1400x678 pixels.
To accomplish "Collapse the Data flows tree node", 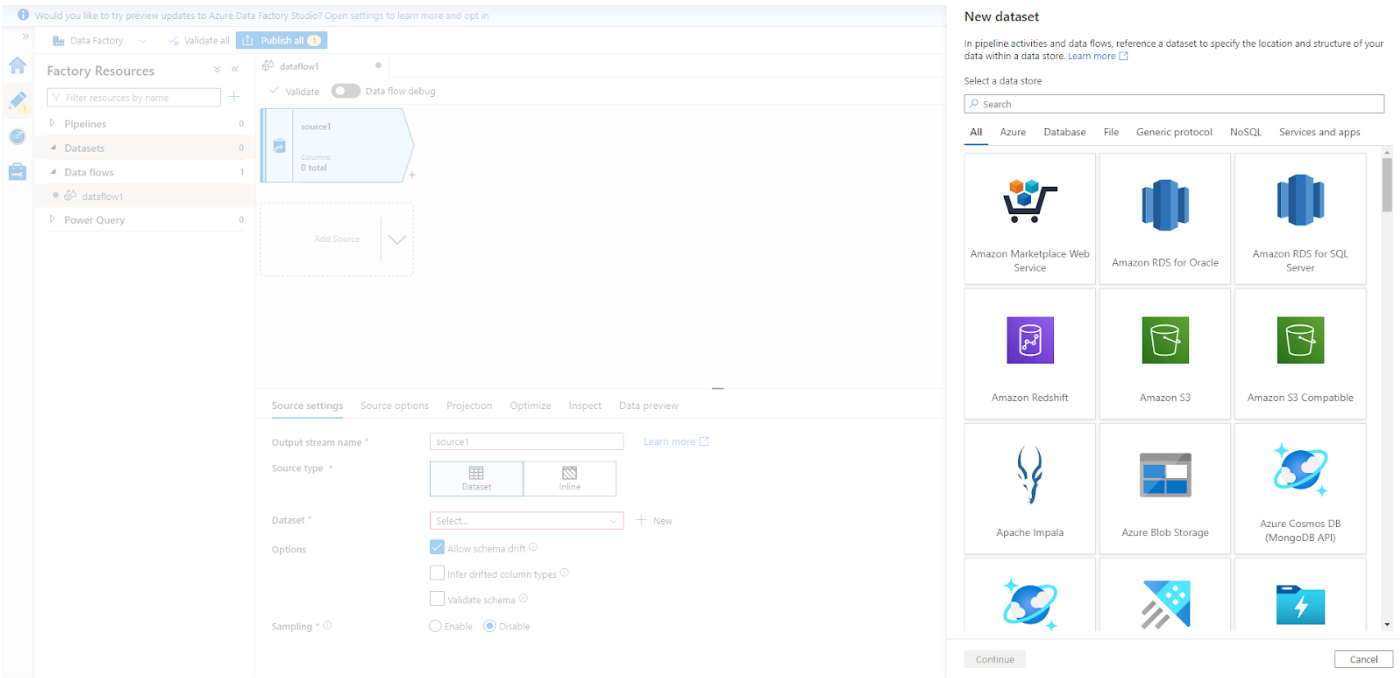I will [x=53, y=171].
